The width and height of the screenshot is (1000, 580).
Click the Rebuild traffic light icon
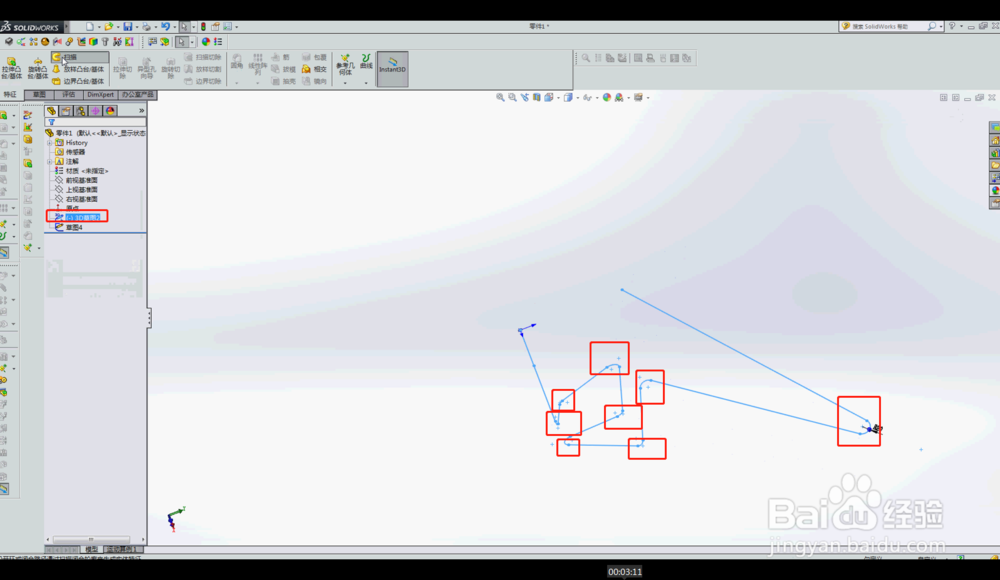(x=203, y=27)
